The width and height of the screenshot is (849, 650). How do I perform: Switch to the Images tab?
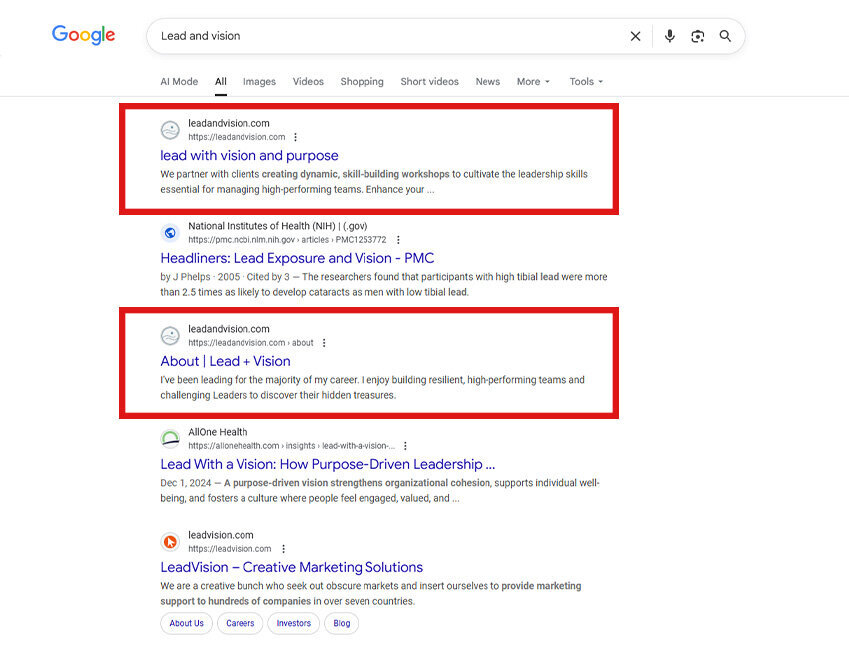[x=259, y=82]
